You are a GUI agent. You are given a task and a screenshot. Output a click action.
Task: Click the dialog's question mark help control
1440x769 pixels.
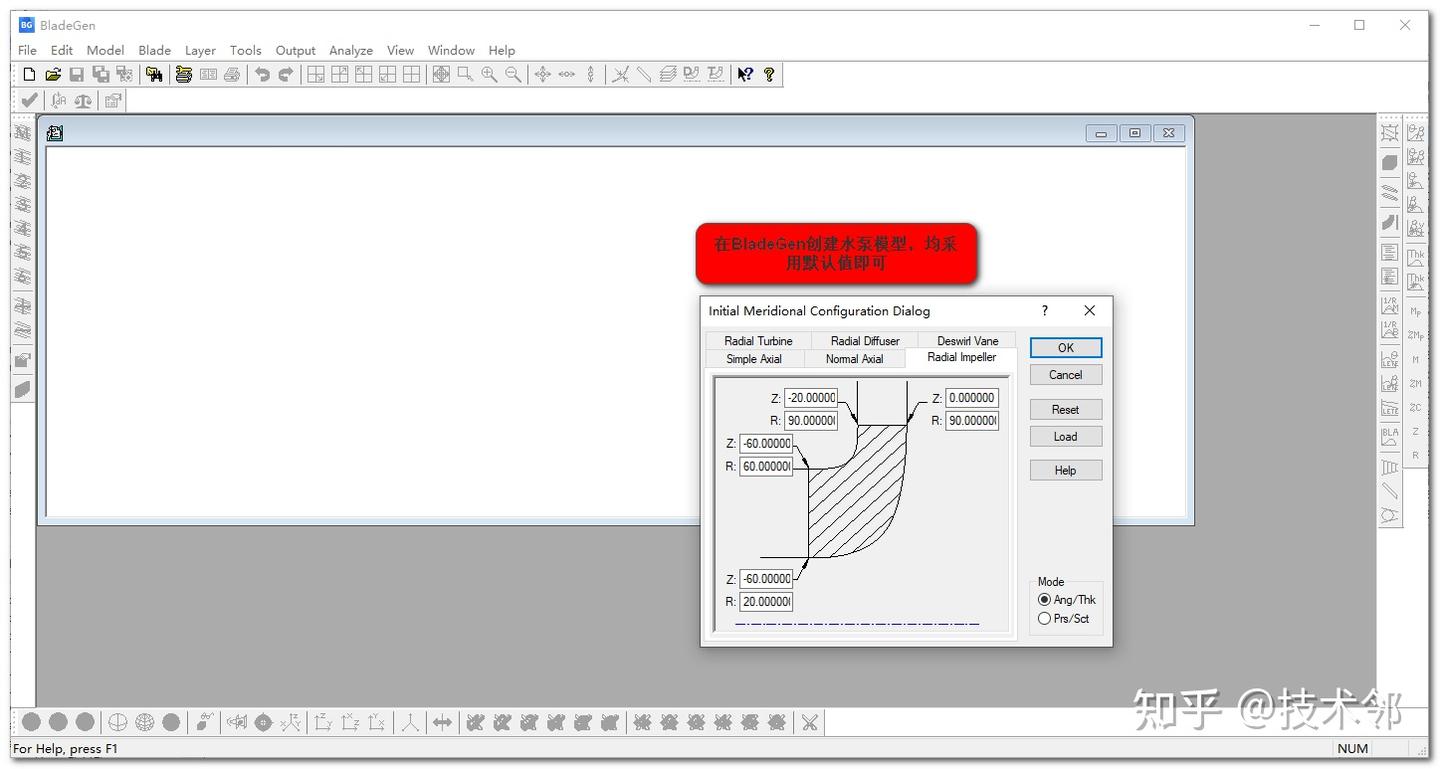pos(1043,311)
